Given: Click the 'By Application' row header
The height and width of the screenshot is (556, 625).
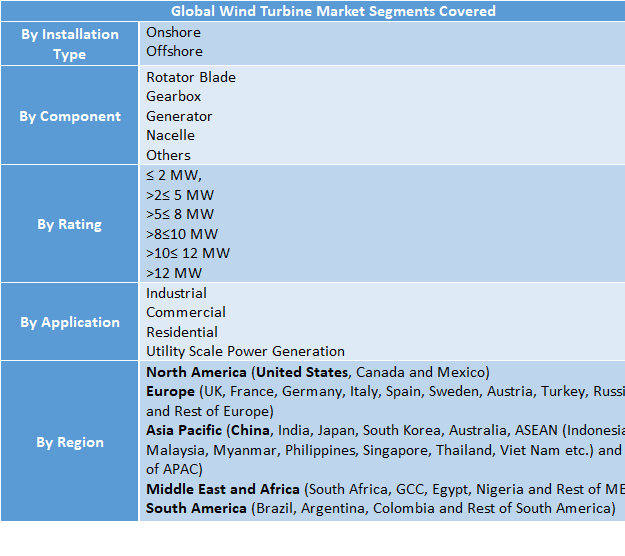Looking at the screenshot, I should pos(70,322).
